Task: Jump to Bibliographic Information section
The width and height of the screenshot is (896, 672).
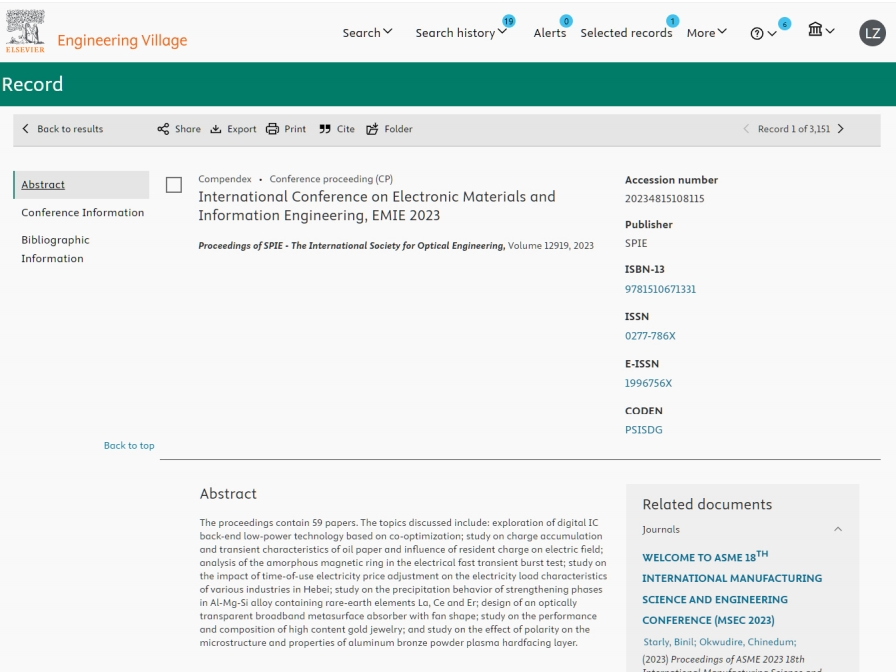Action: pyautogui.click(x=56, y=249)
